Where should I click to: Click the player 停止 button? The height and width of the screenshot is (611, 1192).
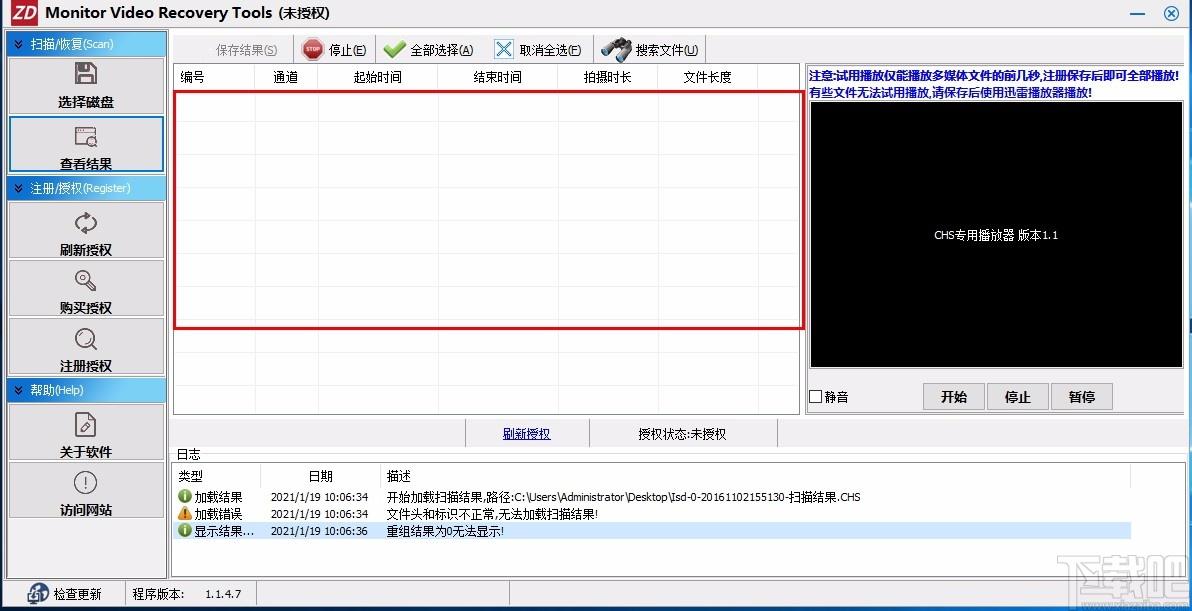pos(1018,397)
